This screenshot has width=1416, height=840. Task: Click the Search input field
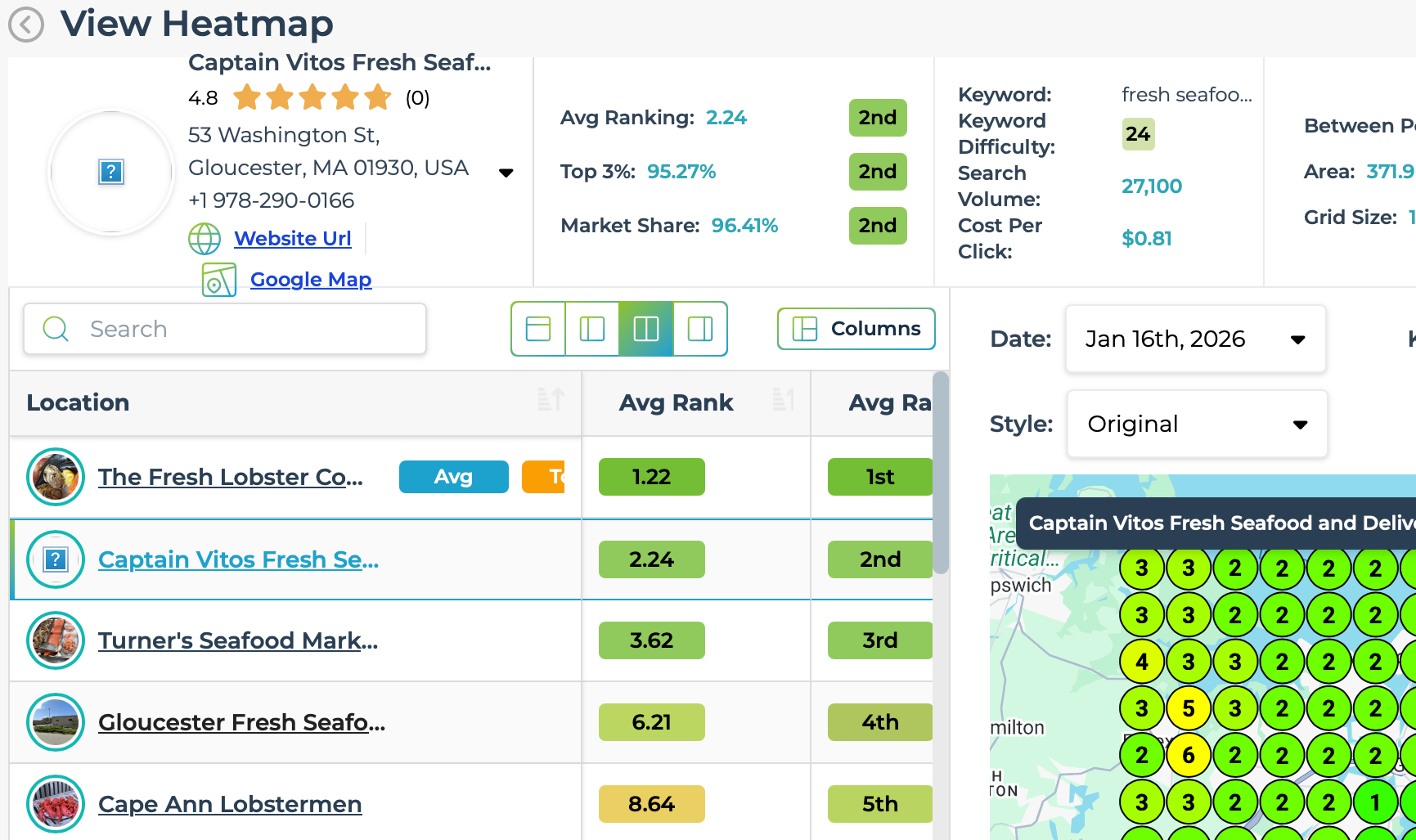[225, 329]
